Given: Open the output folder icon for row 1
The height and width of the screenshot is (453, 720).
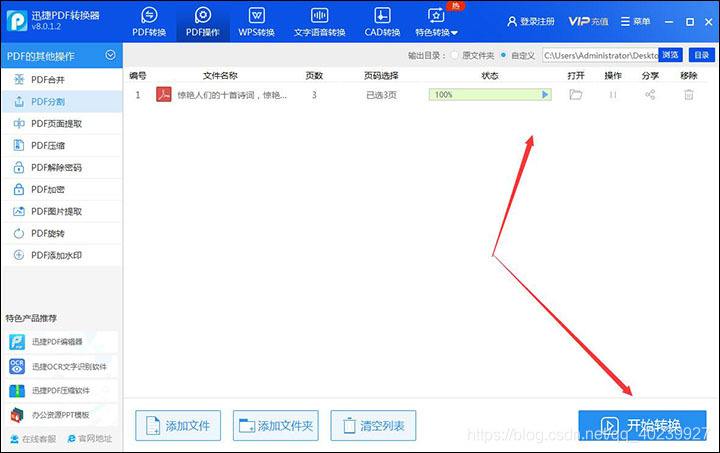Looking at the screenshot, I should [x=575, y=95].
